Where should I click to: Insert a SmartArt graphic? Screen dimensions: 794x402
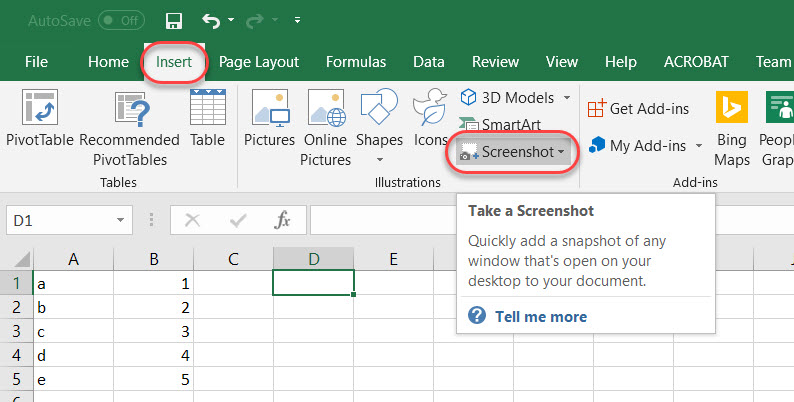click(499, 124)
